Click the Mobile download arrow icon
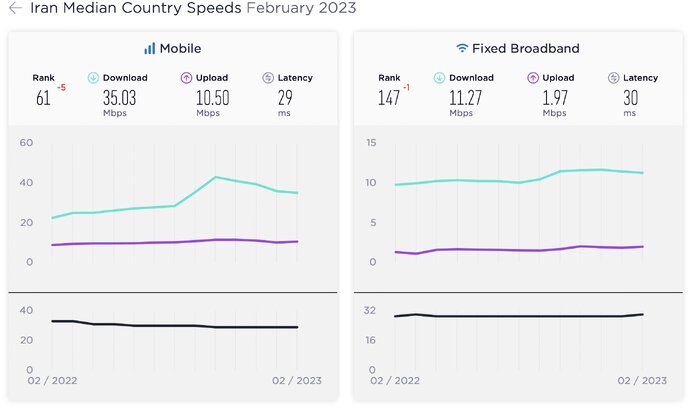 [93, 78]
